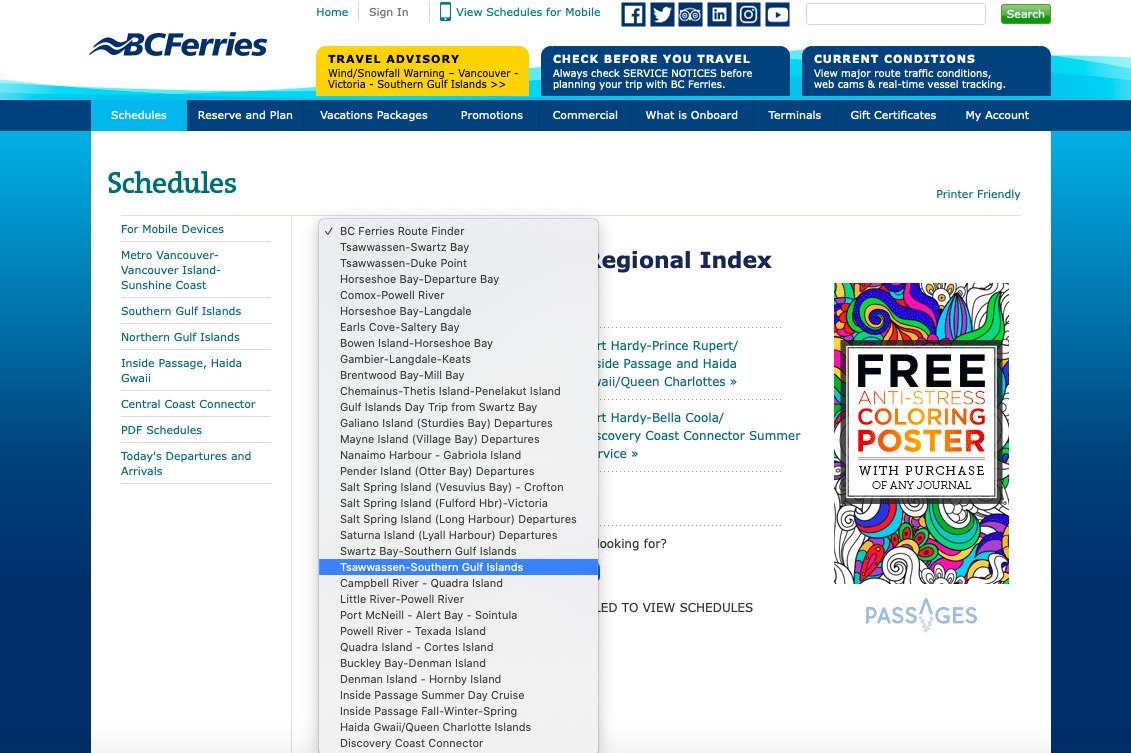
Task: Choose Gambier-Langdale-Keats route option
Action: point(459,359)
